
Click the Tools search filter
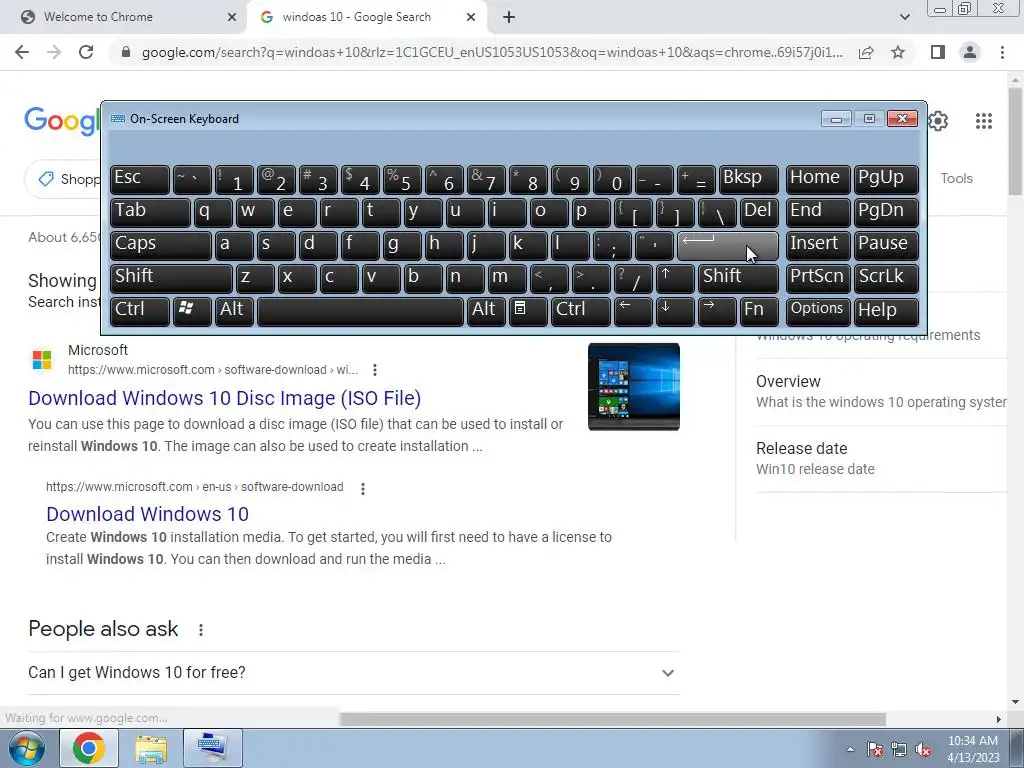click(x=956, y=178)
